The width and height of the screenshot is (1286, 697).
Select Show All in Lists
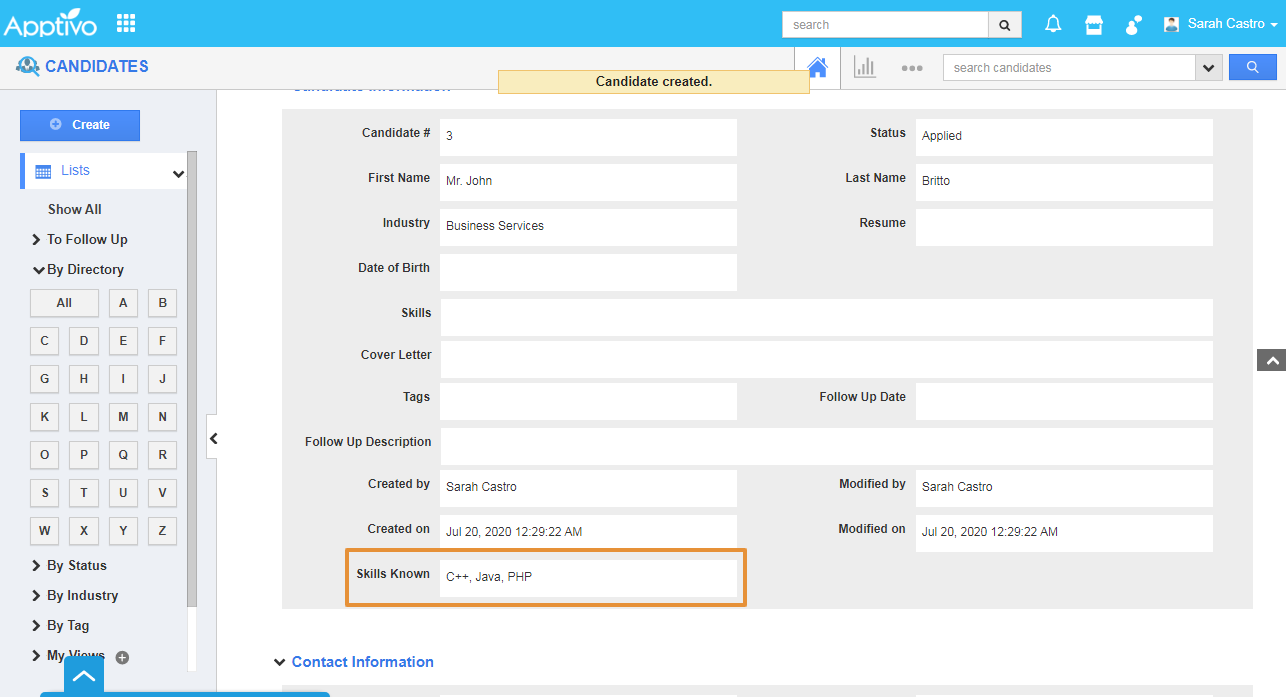click(x=74, y=209)
